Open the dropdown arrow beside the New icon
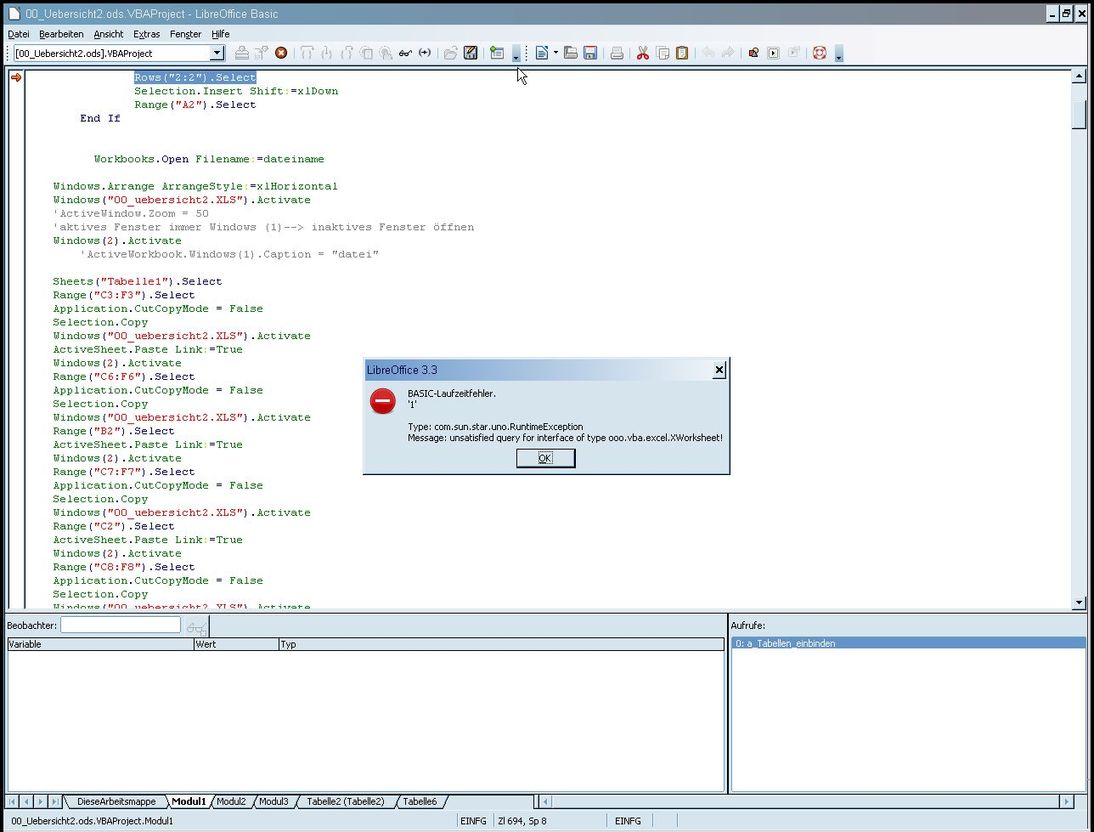The width and height of the screenshot is (1094, 832). click(555, 53)
